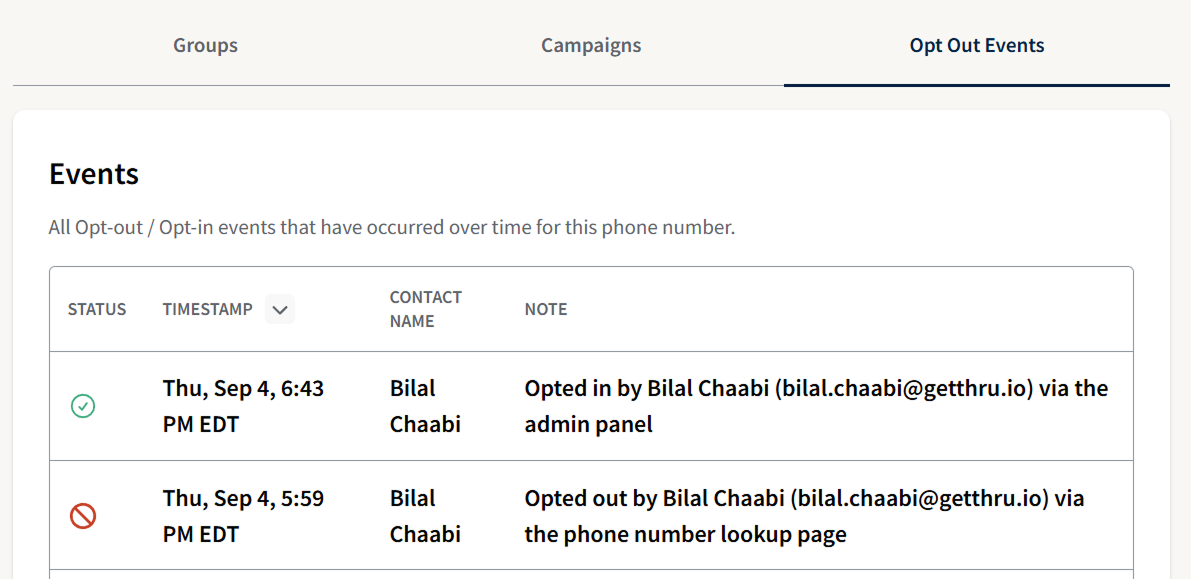Click the 'Opted out by Bilal Chaabi' note
This screenshot has height=579, width=1191.
804,498
